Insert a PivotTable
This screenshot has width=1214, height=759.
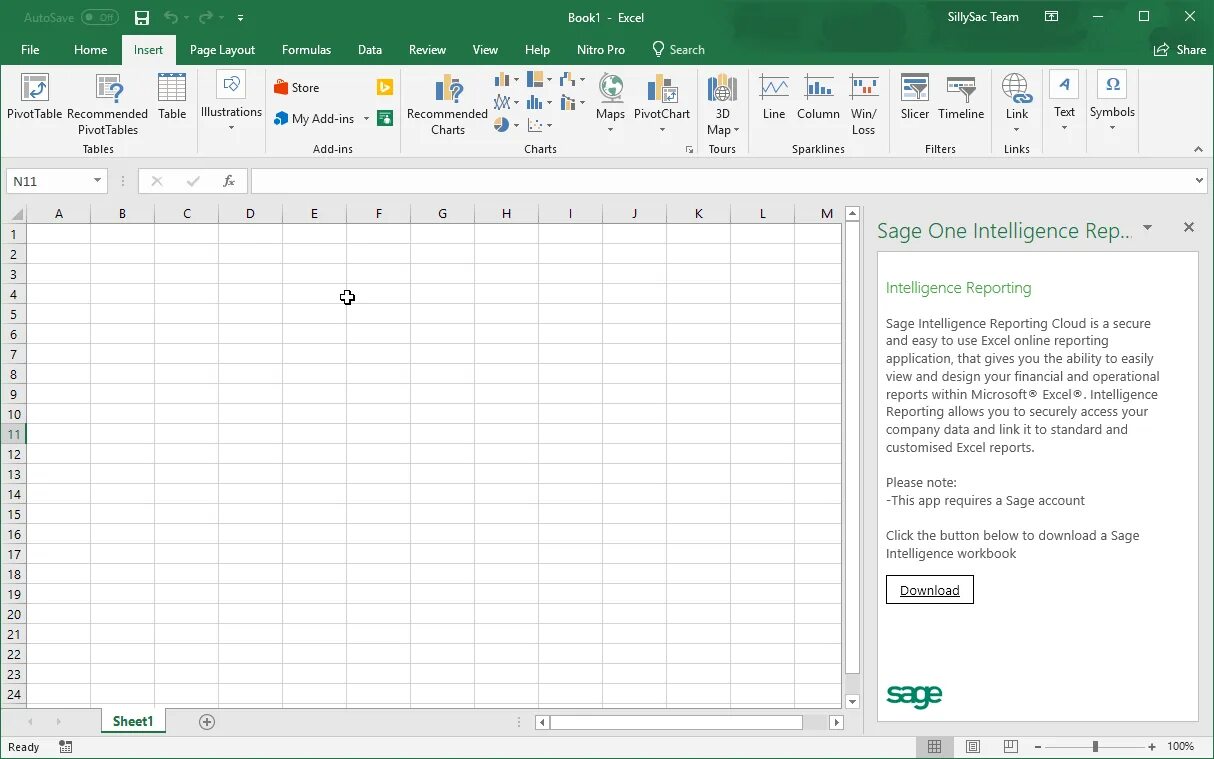[35, 98]
